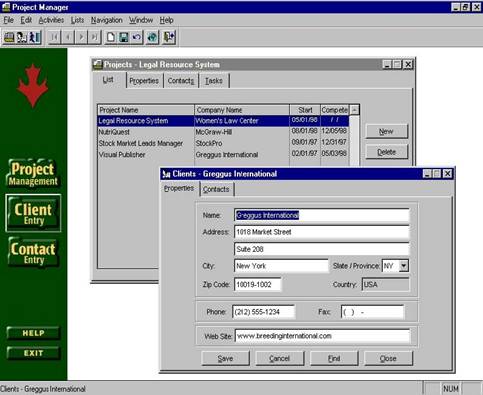Image resolution: width=483 pixels, height=395 pixels.
Task: Click the Start column header
Action: coord(305,110)
